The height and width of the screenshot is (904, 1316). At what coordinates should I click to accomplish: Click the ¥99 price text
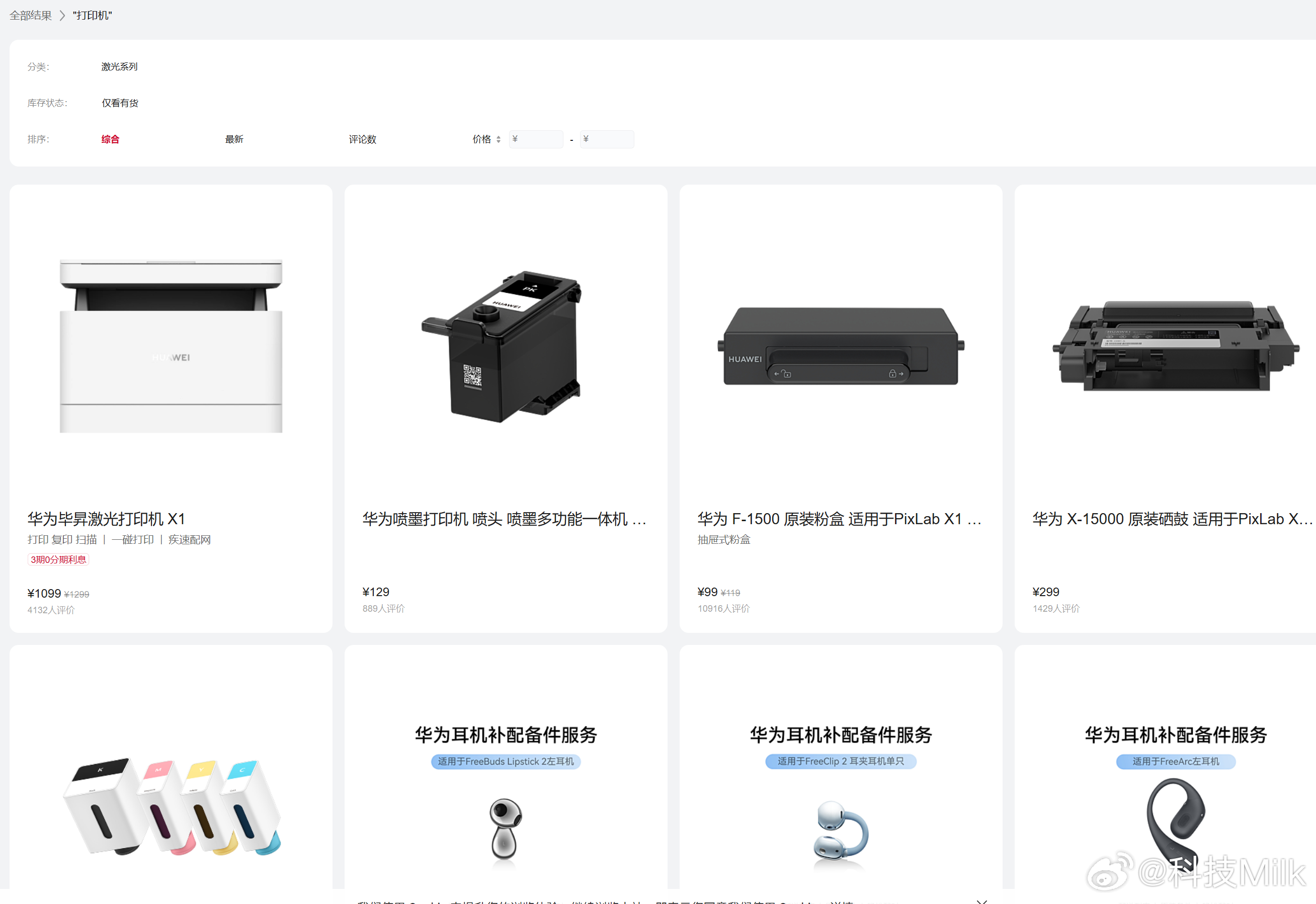[x=708, y=592]
